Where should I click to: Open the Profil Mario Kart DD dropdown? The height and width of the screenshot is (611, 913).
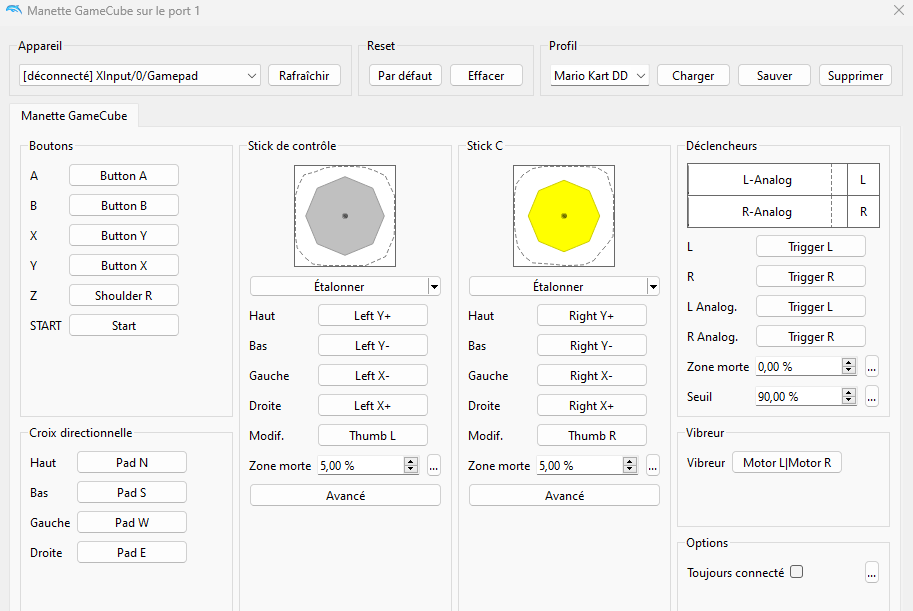pyautogui.click(x=600, y=75)
